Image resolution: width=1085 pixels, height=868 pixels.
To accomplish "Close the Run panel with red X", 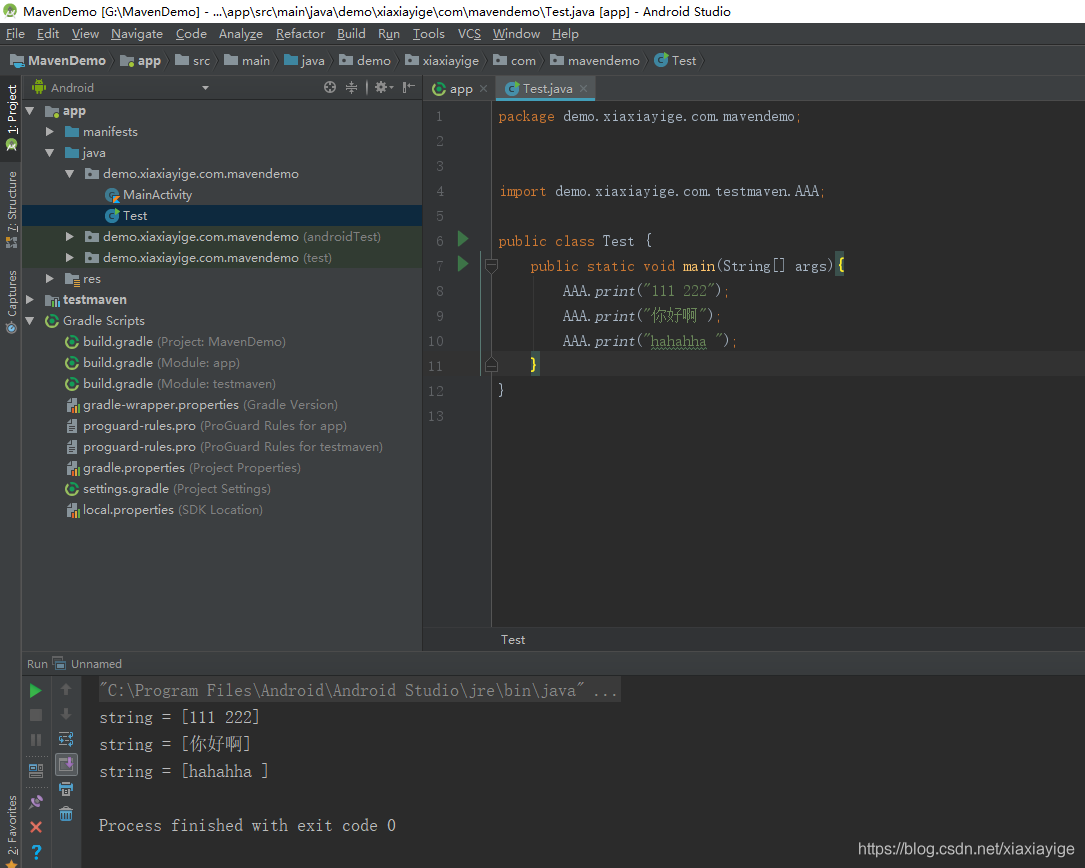I will (x=36, y=827).
